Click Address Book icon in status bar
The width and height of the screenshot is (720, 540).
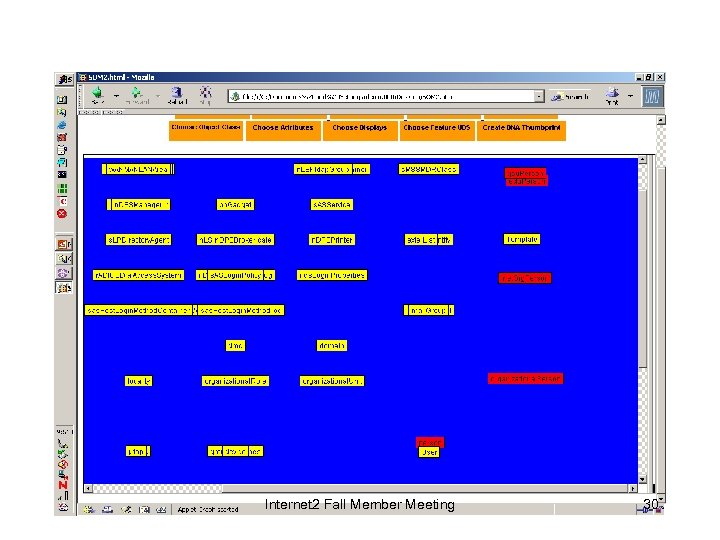[x=144, y=509]
